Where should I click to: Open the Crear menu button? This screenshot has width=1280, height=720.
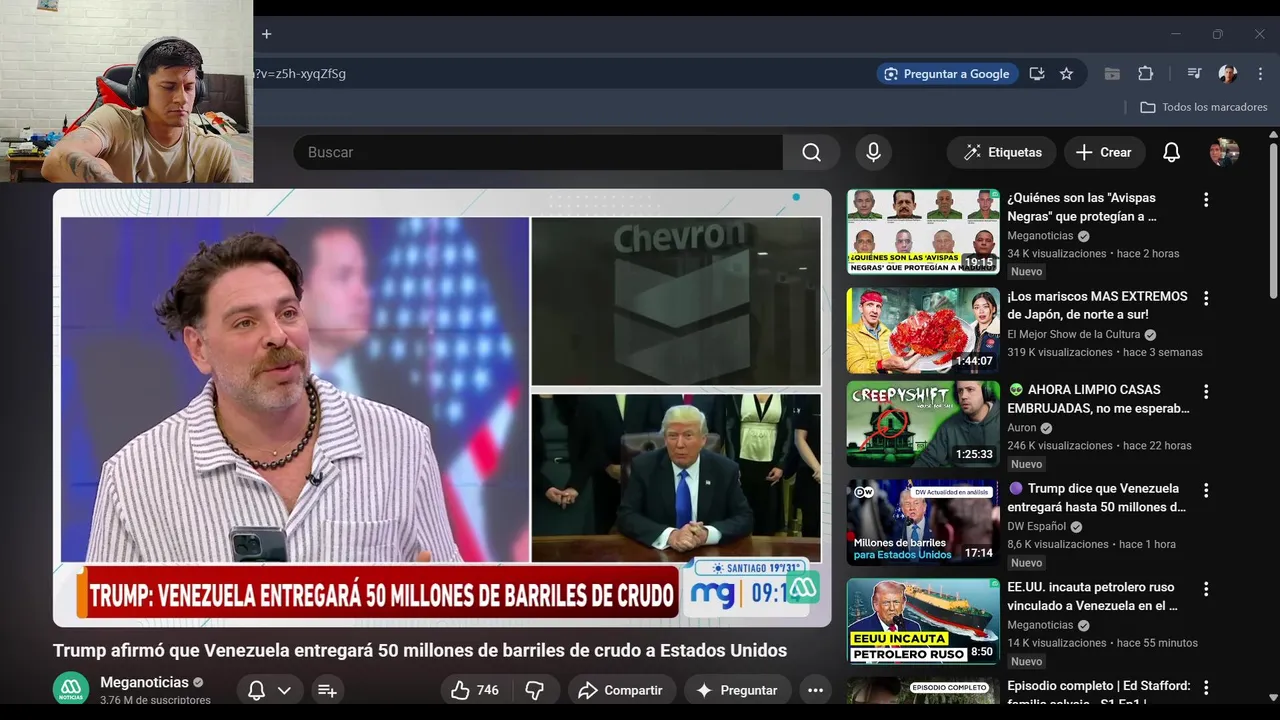tap(1104, 152)
